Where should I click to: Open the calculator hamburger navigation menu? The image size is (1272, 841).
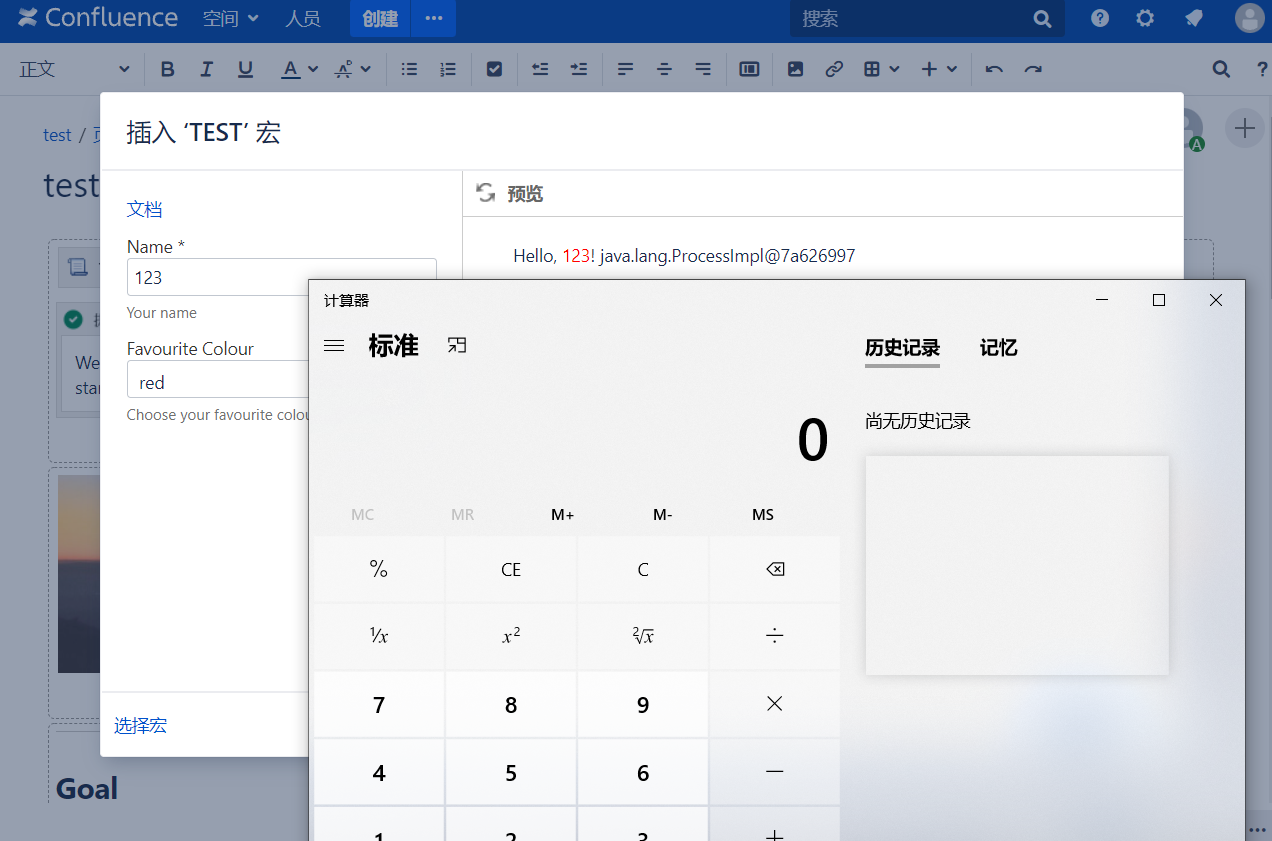(334, 346)
